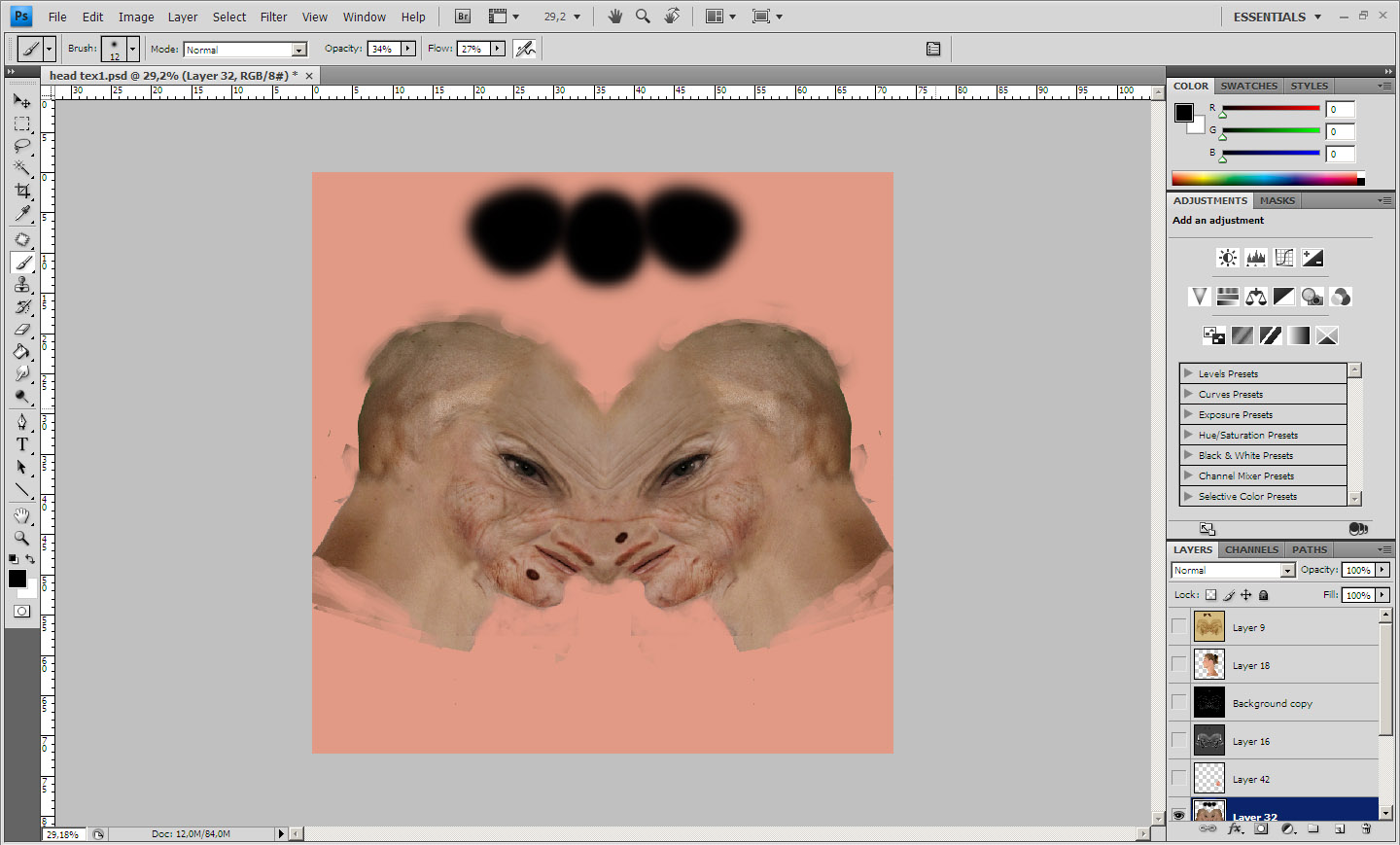
Task: Expand Hue/Saturation Presets
Action: [x=1188, y=435]
